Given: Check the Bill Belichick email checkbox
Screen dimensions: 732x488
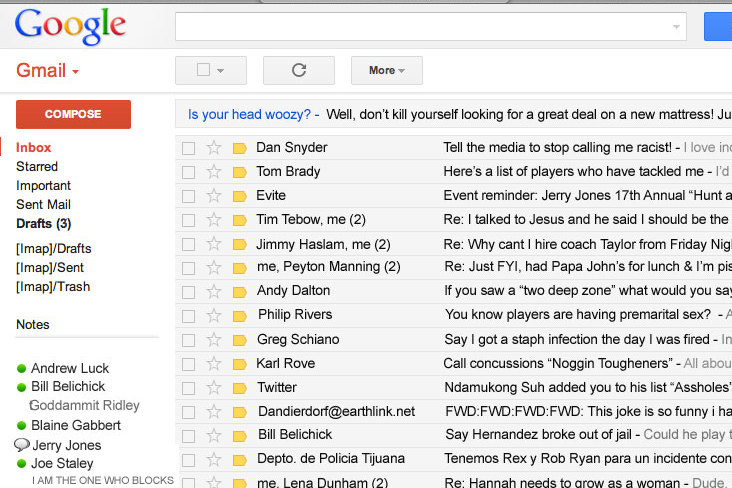Looking at the screenshot, I should point(189,436).
